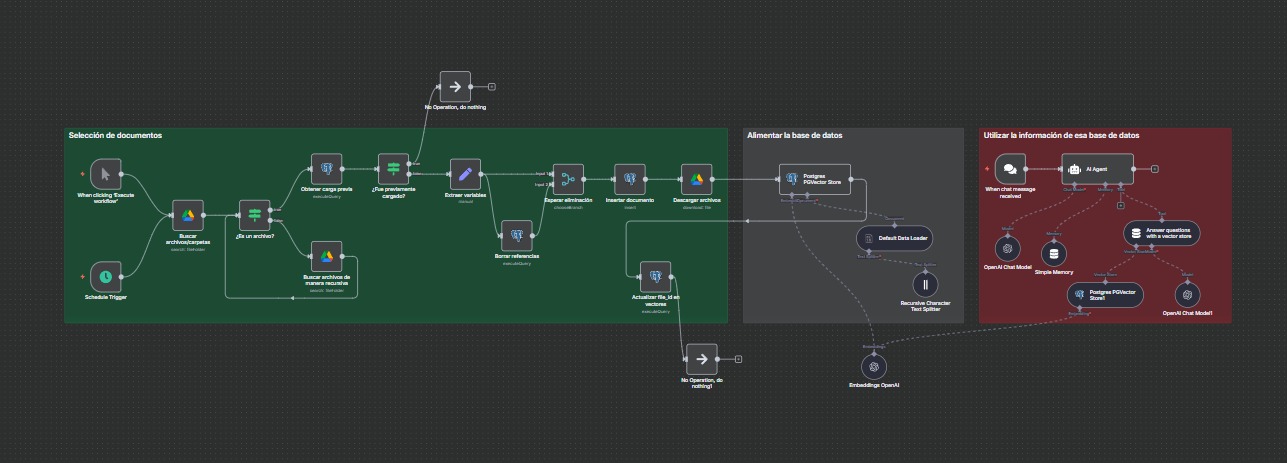This screenshot has height=463, width=1287.
Task: Click the plus button right of AI Agent
Action: (1154, 169)
